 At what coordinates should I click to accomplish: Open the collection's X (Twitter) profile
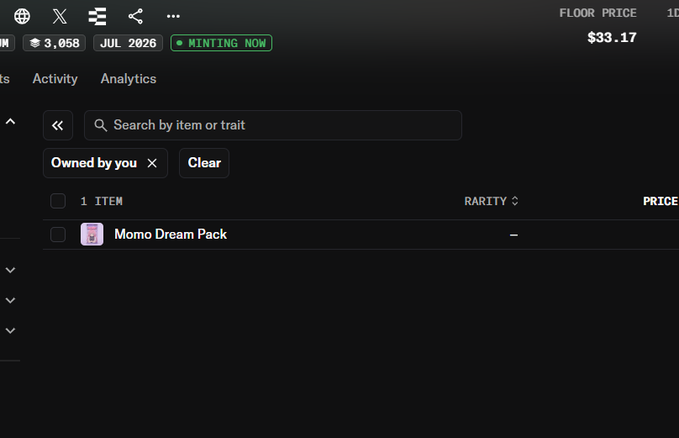pos(60,16)
